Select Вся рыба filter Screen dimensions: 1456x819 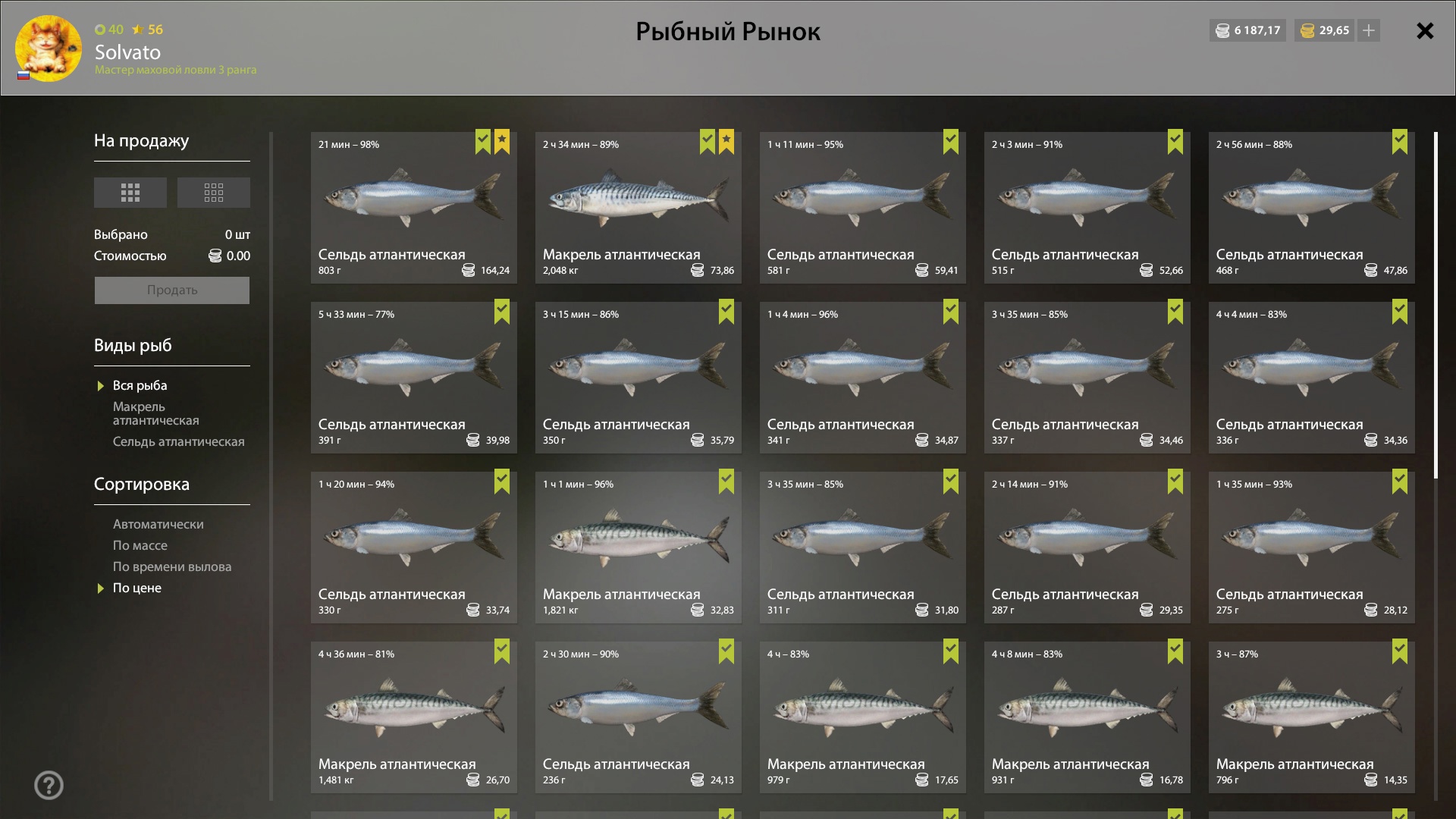[140, 385]
